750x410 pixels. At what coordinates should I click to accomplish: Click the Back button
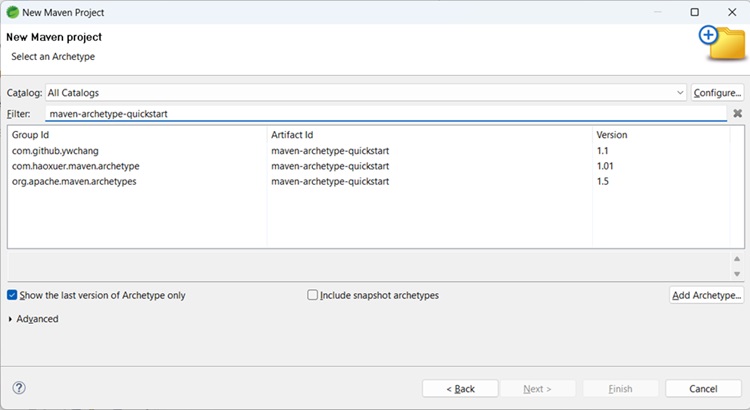coord(460,388)
